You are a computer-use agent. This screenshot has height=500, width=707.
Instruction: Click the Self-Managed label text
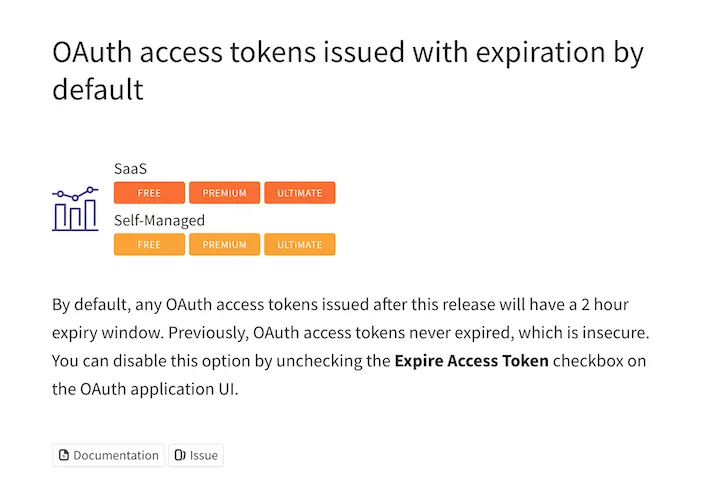tap(159, 220)
